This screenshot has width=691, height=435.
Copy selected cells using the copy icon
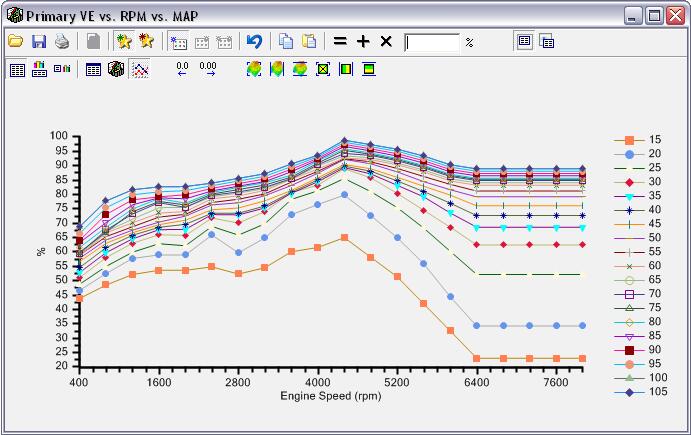[x=286, y=42]
